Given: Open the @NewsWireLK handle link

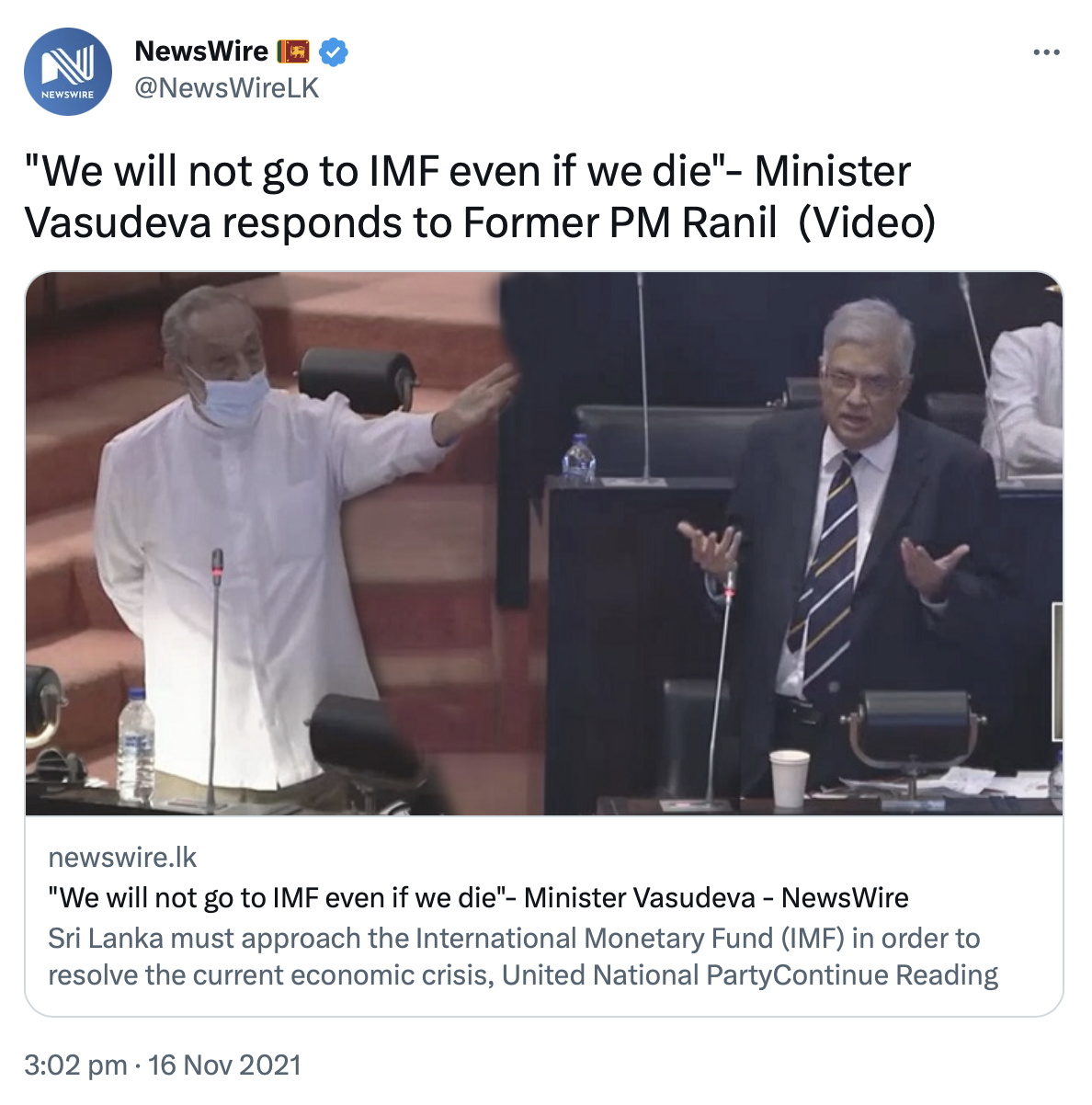Looking at the screenshot, I should pos(226,88).
